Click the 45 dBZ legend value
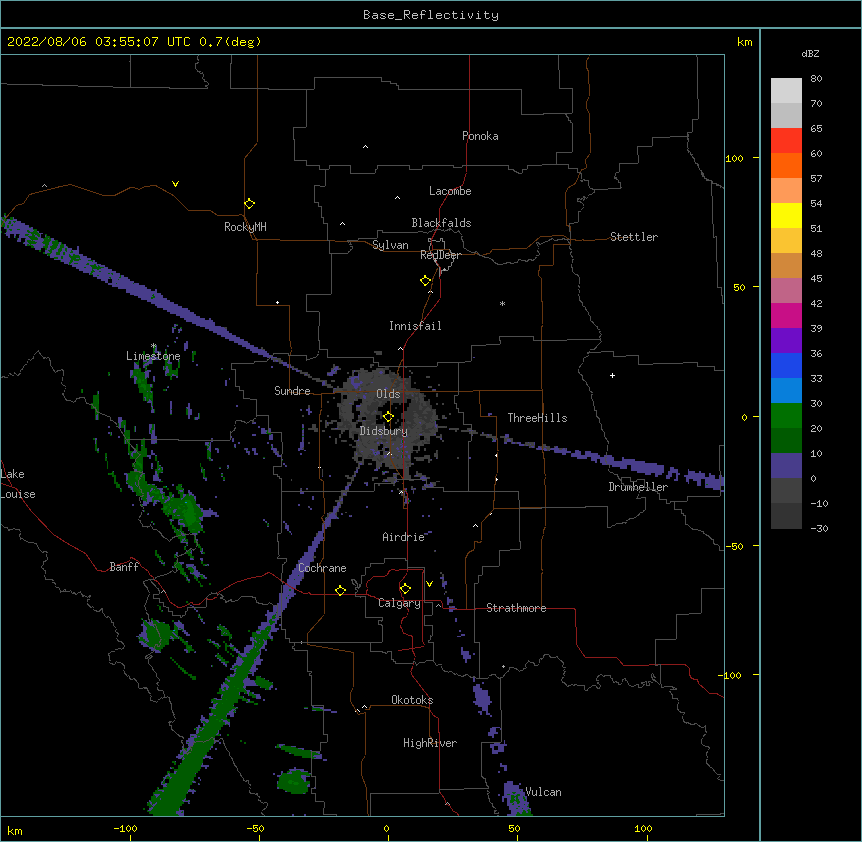Viewport: 862px width, 842px height. [x=816, y=278]
